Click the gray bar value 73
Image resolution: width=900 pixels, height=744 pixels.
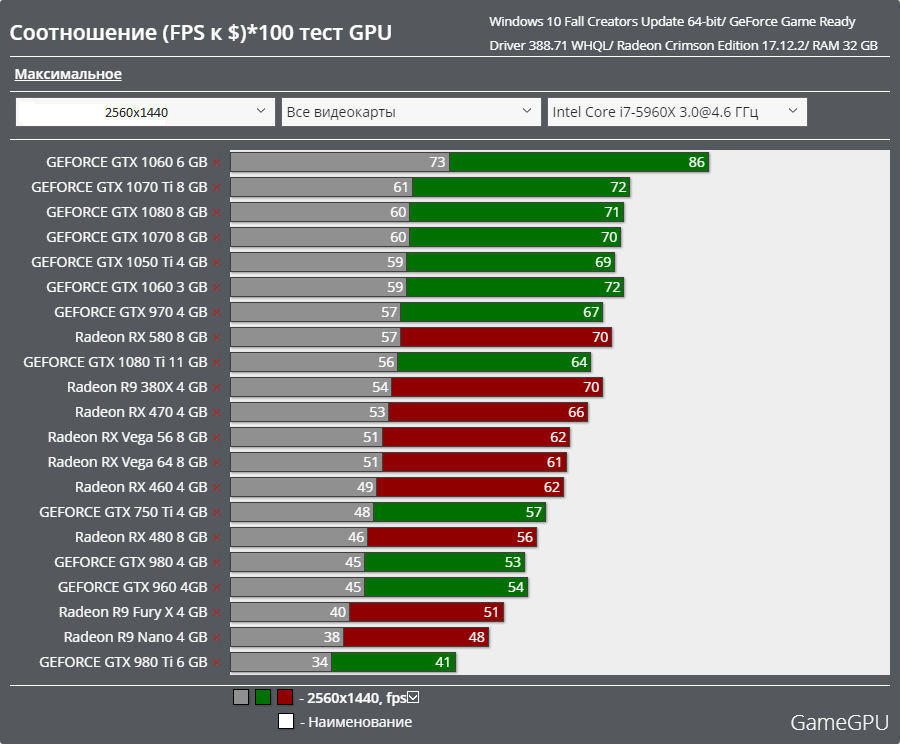(437, 162)
